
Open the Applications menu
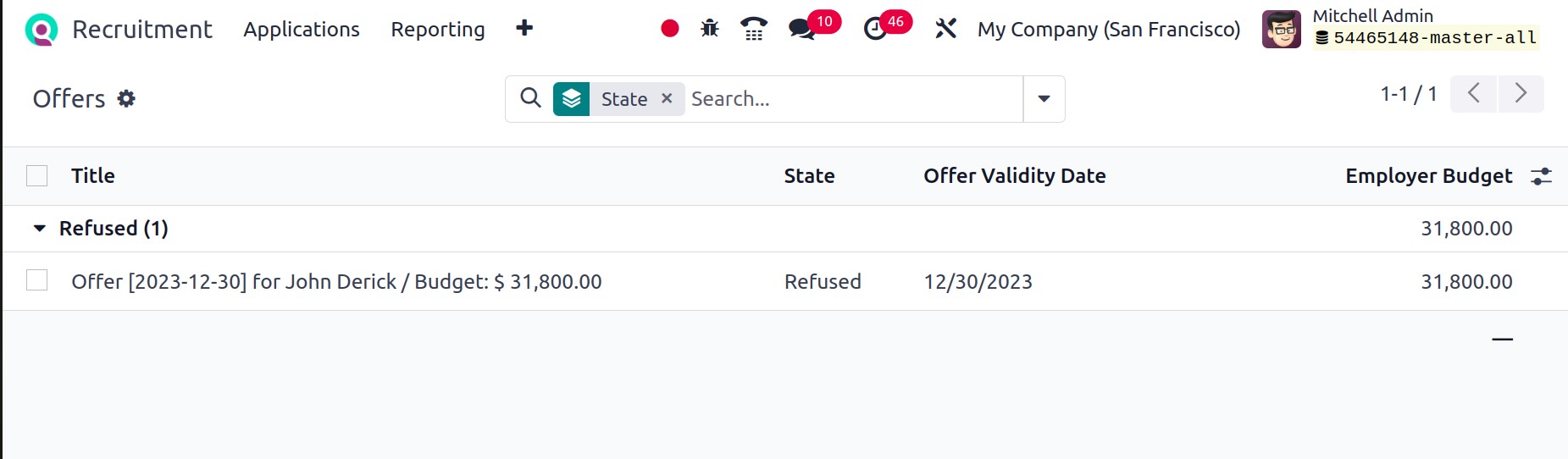tap(302, 29)
